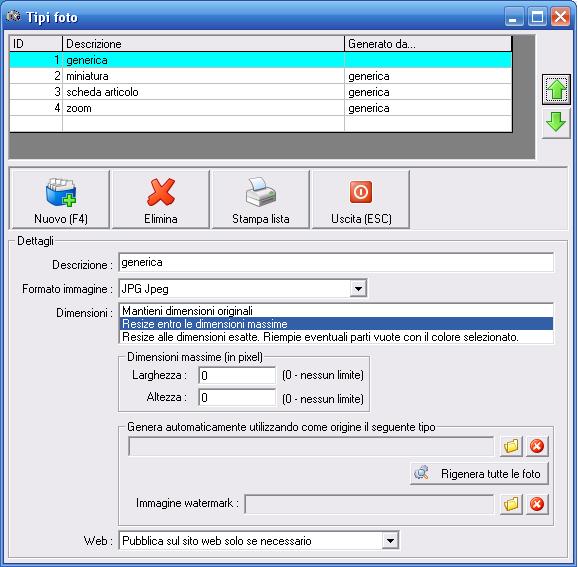The width and height of the screenshot is (578, 567).
Task: Open the Formato immagine dropdown
Action: [x=358, y=289]
